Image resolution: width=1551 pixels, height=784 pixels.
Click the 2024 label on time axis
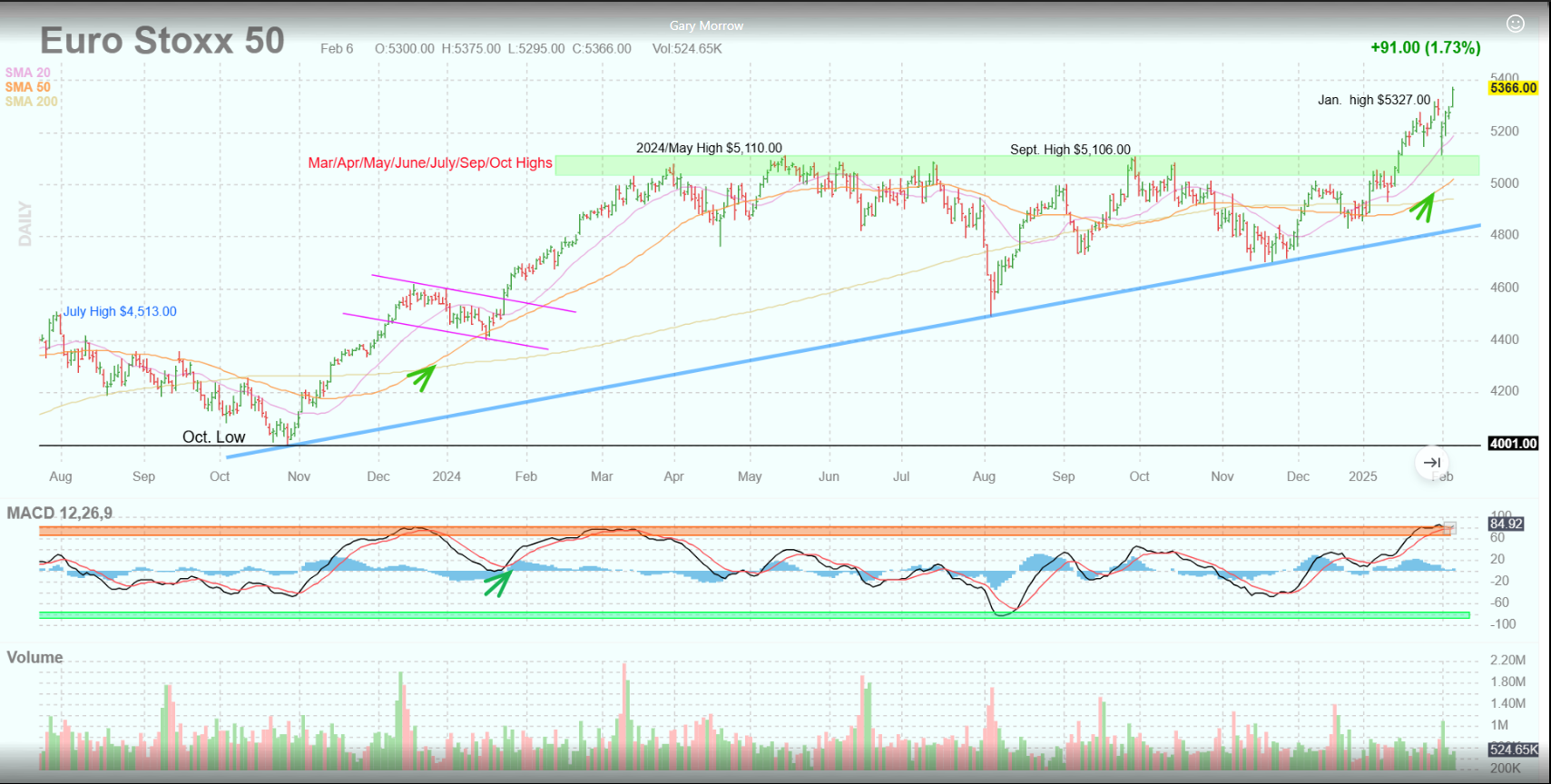coord(447,476)
